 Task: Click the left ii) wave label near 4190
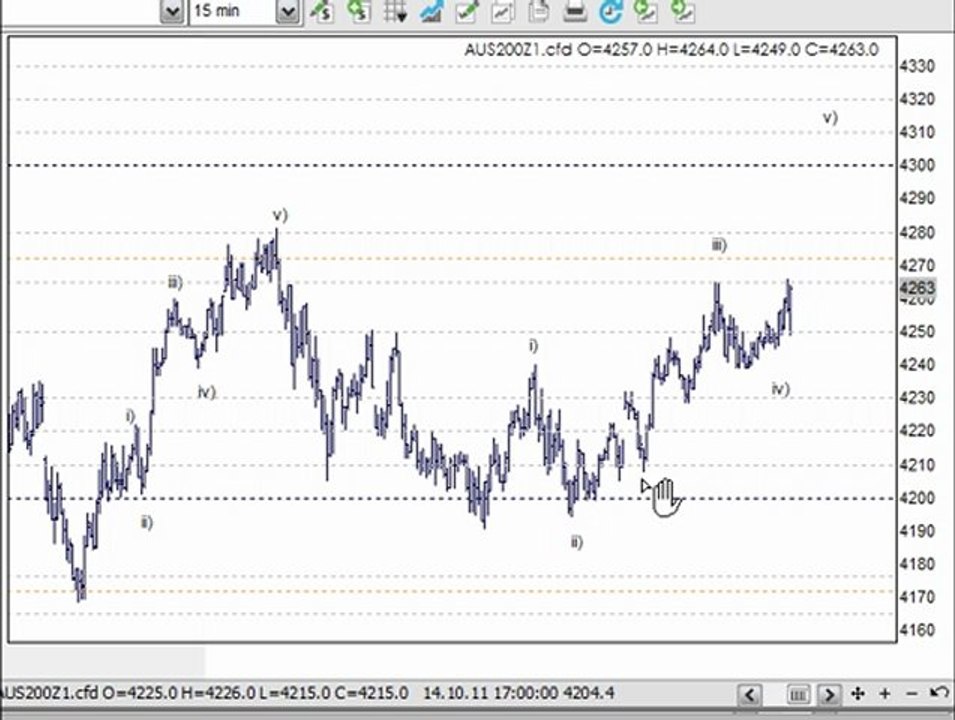pyautogui.click(x=147, y=522)
